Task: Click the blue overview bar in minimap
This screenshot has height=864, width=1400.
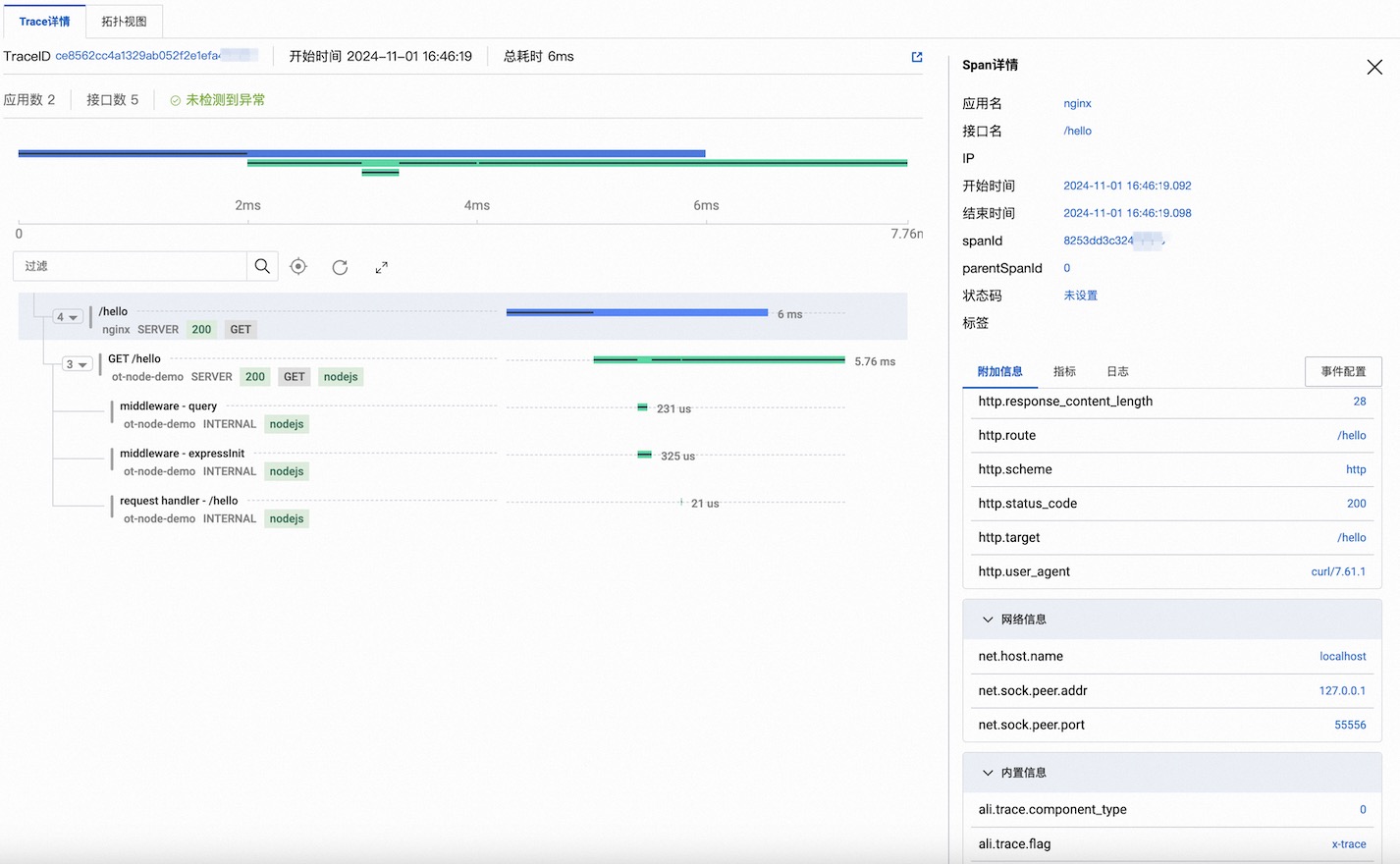Action: pyautogui.click(x=361, y=153)
